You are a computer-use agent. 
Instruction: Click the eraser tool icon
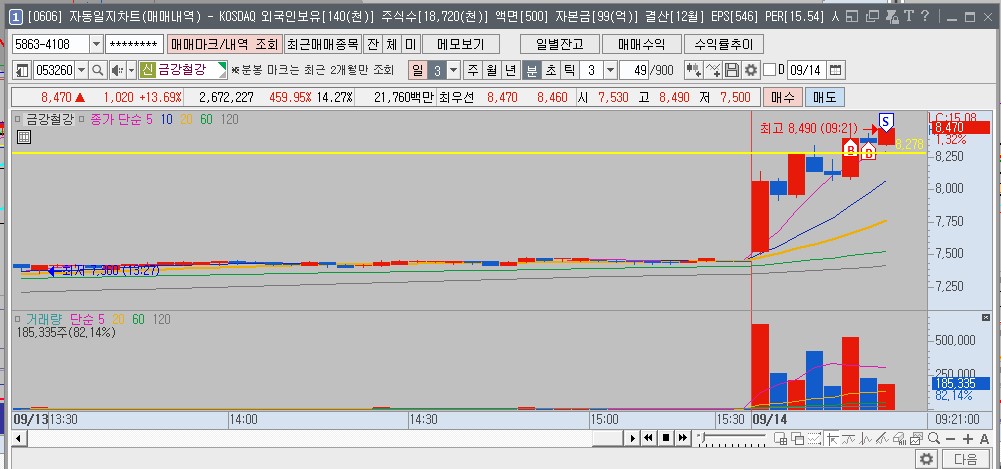click(x=899, y=438)
